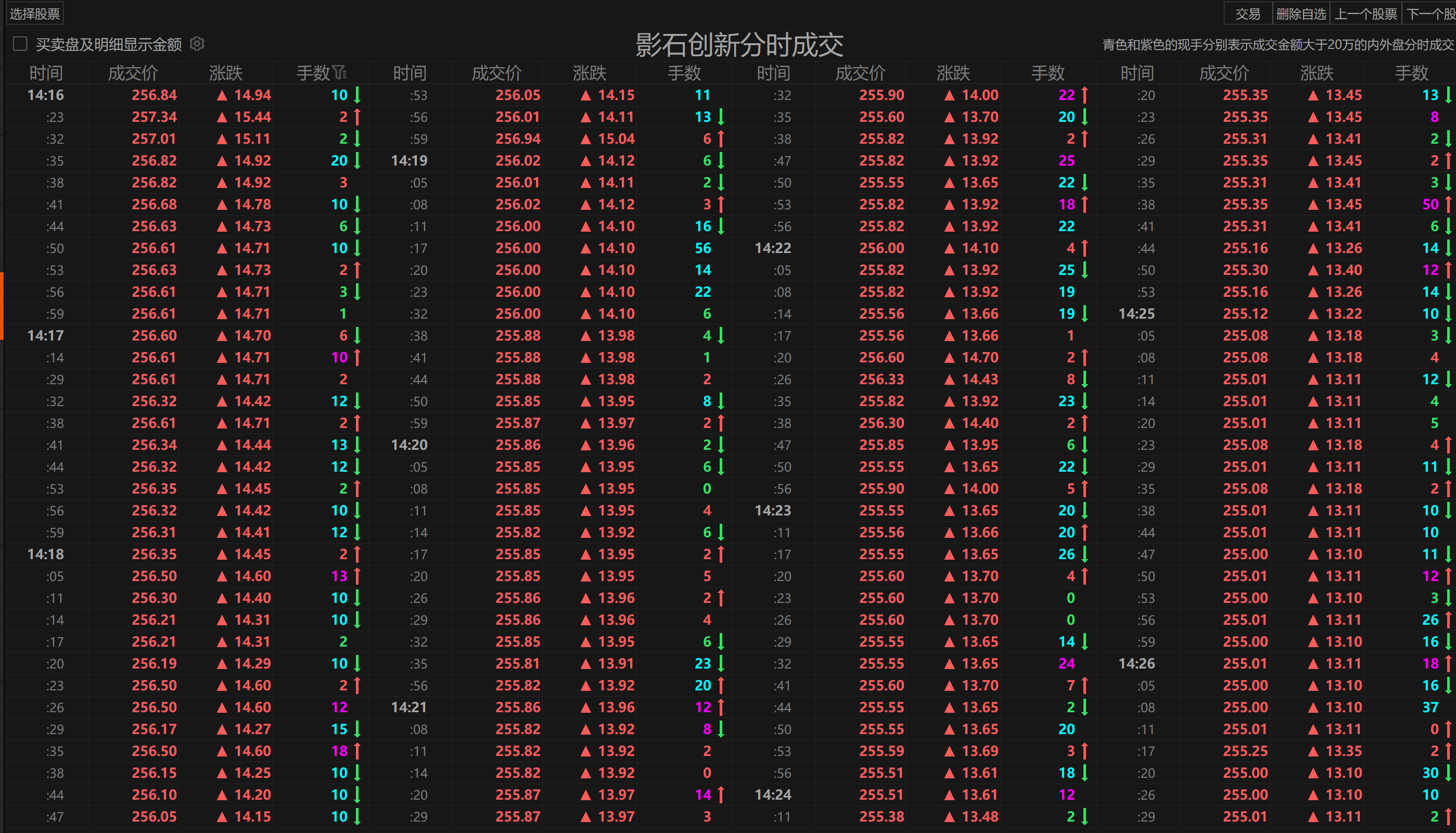
Task: Click the 影石创新分时成交 title
Action: (x=739, y=45)
